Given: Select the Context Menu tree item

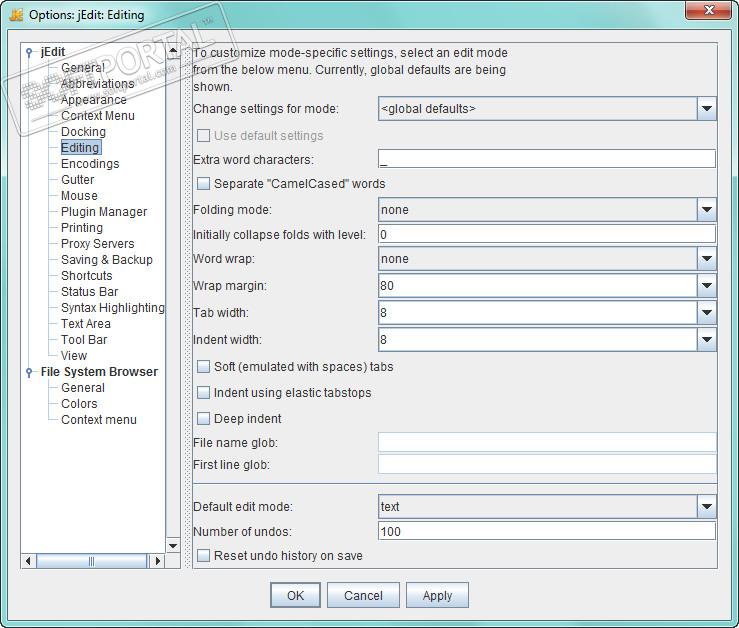Looking at the screenshot, I should click(98, 116).
